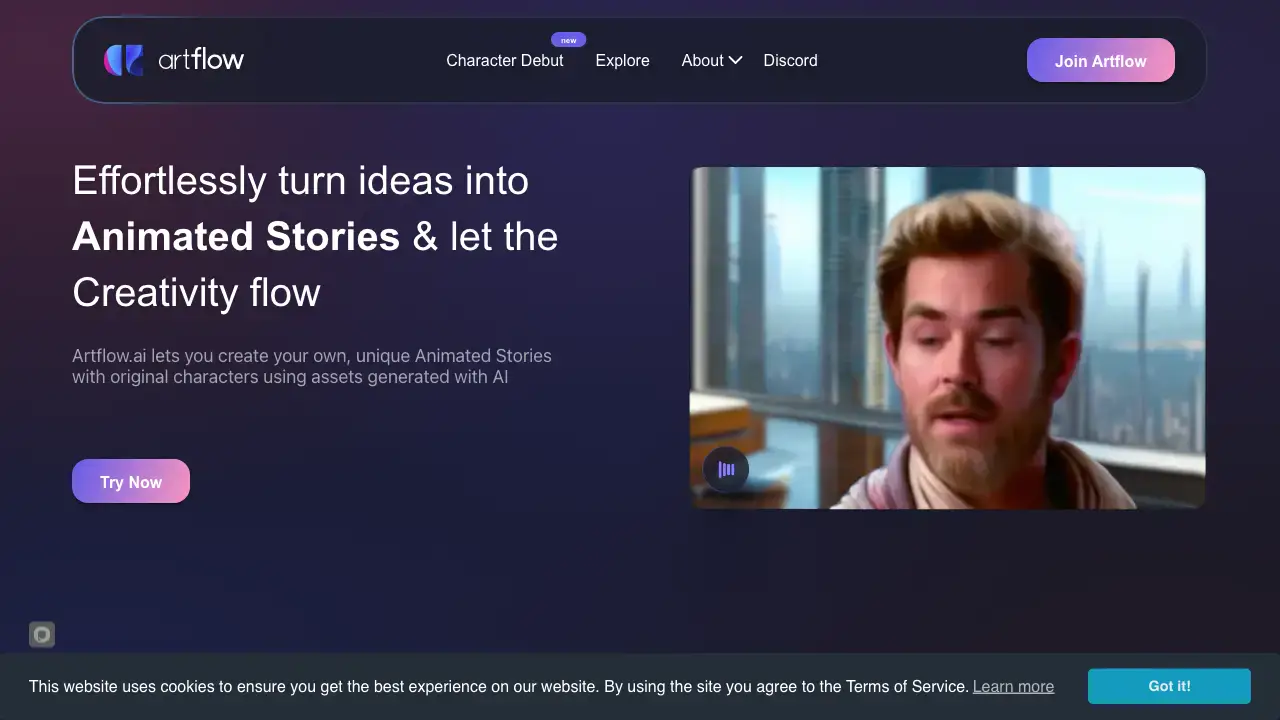1280x720 pixels.
Task: Toggle the sound bars icon on video
Action: point(726,469)
